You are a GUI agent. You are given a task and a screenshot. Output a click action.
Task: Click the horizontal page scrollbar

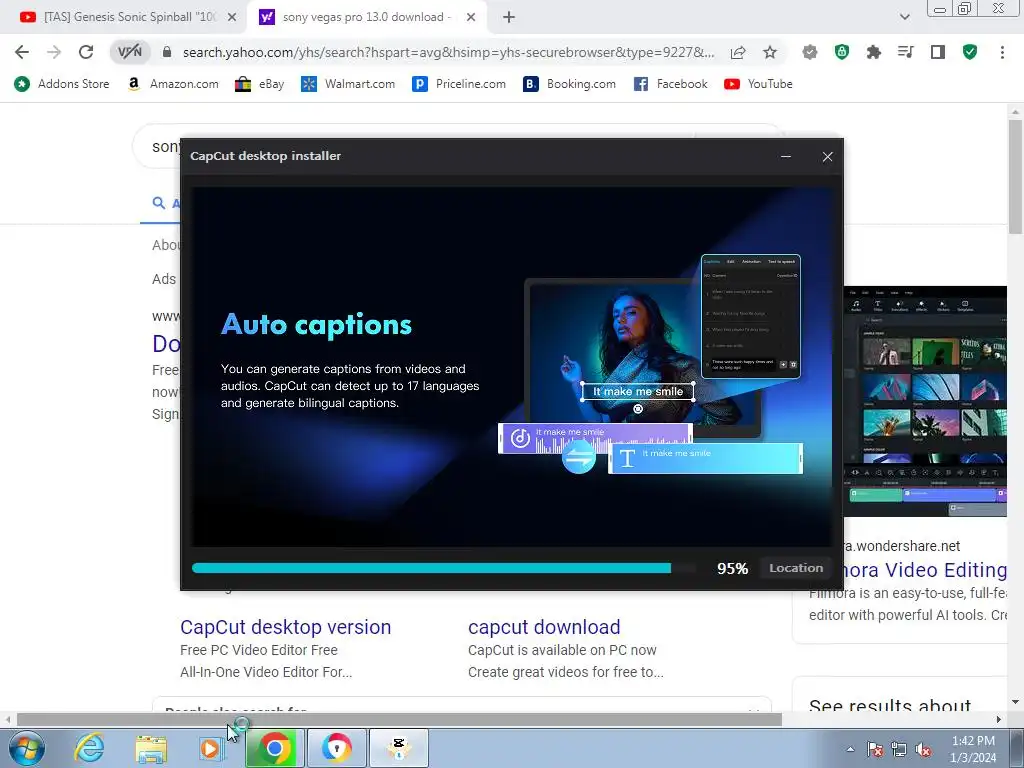tap(398, 719)
